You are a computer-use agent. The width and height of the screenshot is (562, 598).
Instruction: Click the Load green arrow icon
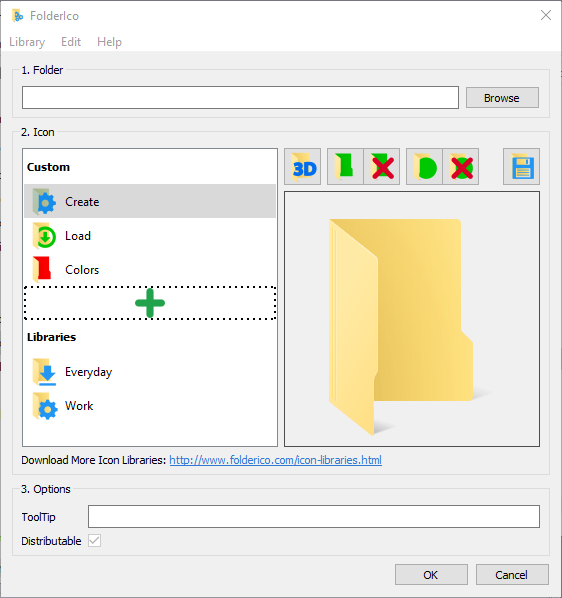(44, 236)
